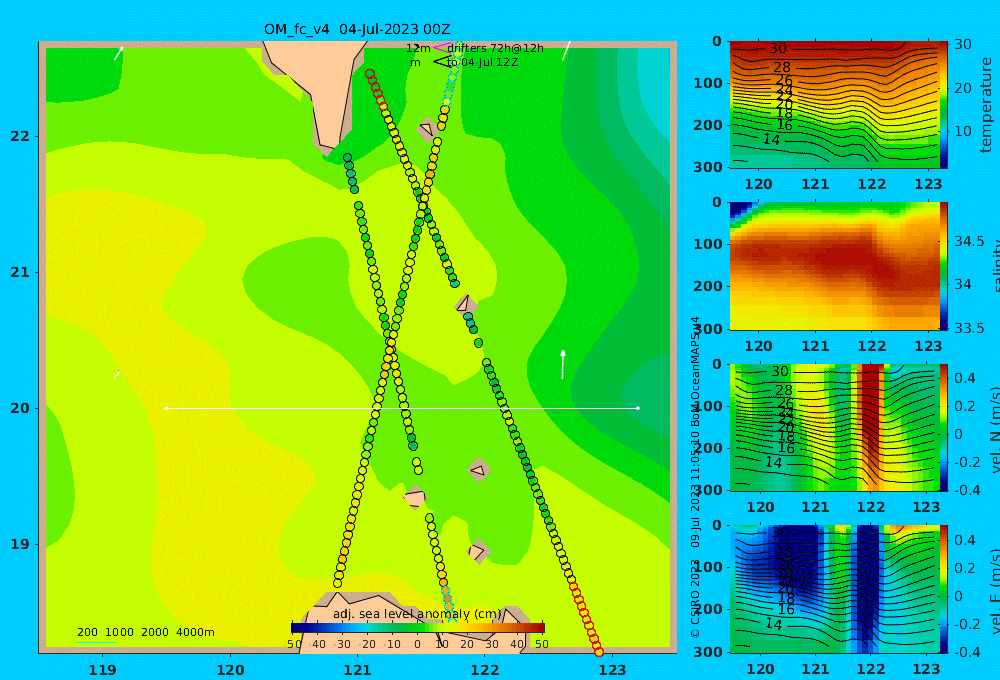The width and height of the screenshot is (1000, 680).
Task: Click latitude label 21 on the map axis
Action: tap(20, 272)
